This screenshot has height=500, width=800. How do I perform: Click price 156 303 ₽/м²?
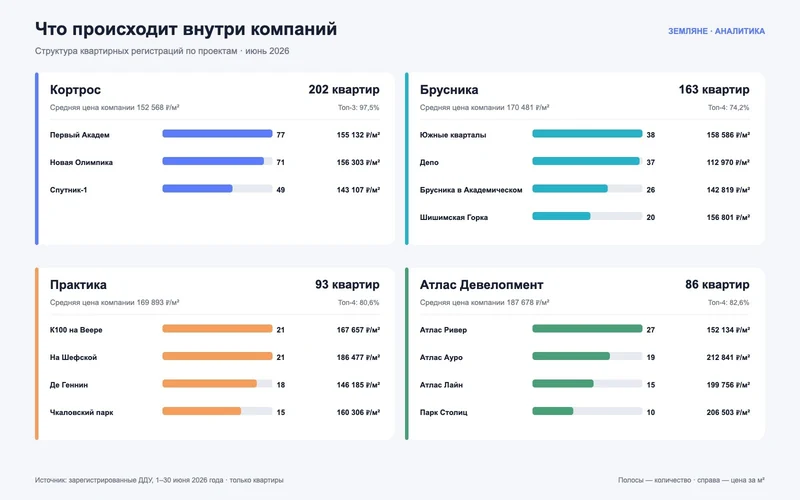point(358,162)
